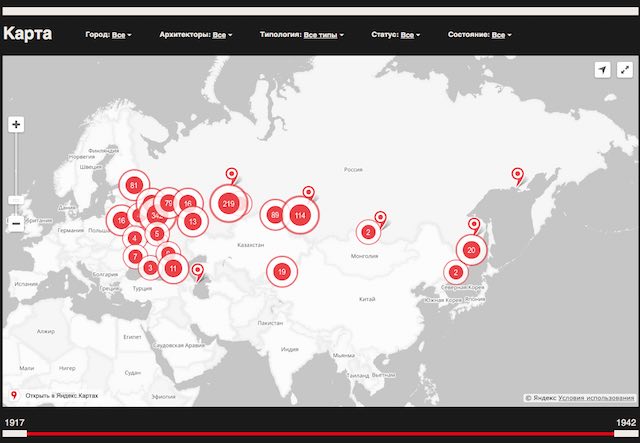640x443 pixels.
Task: Click the Карта heading
Action: point(27,33)
